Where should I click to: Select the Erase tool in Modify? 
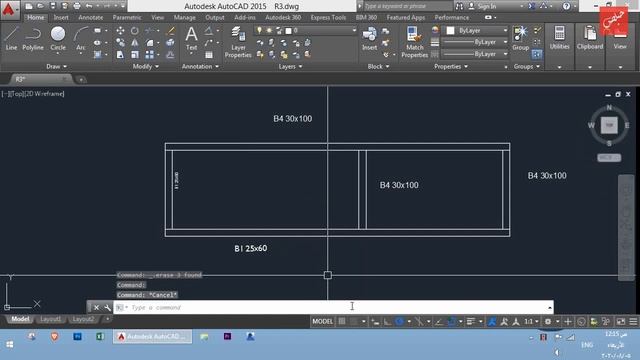coord(171,31)
